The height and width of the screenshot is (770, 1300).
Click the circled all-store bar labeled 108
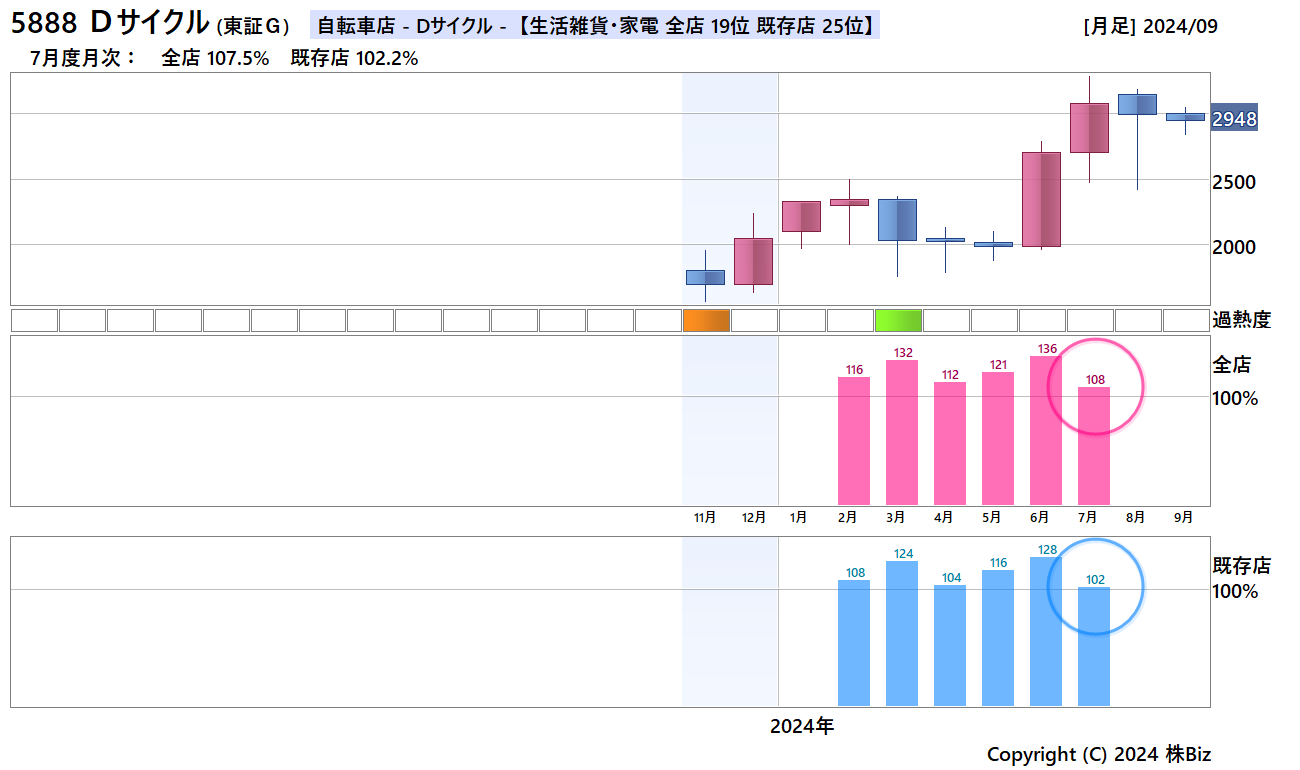click(x=1094, y=446)
